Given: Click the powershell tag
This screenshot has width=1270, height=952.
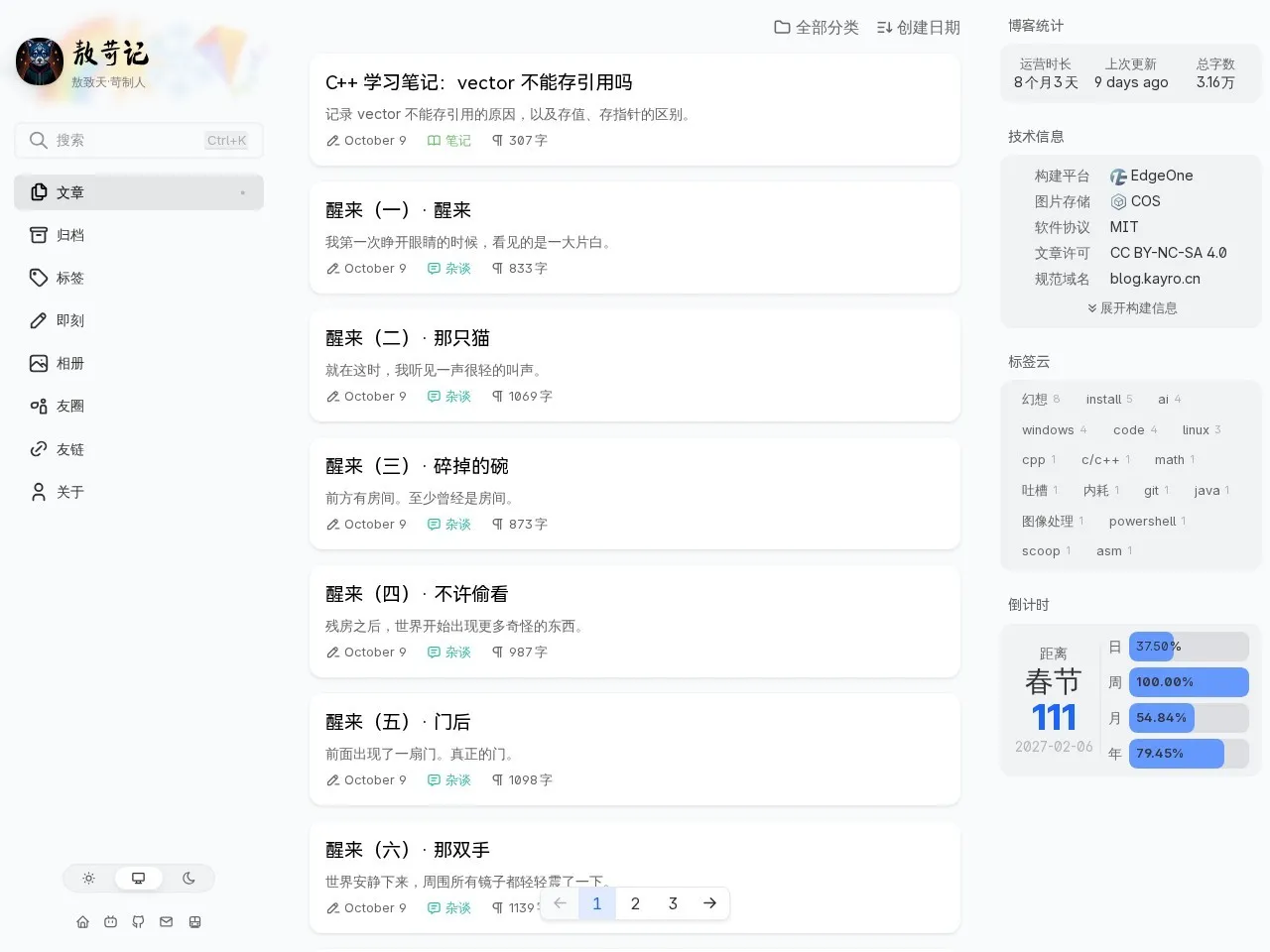Looking at the screenshot, I should coord(1147,522).
